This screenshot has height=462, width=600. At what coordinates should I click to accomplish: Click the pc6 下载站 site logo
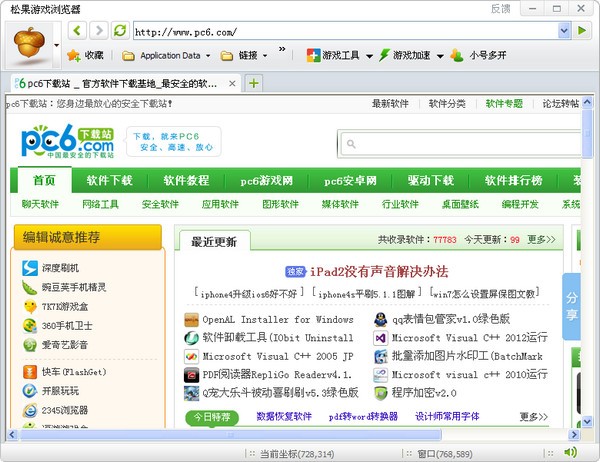tap(68, 141)
